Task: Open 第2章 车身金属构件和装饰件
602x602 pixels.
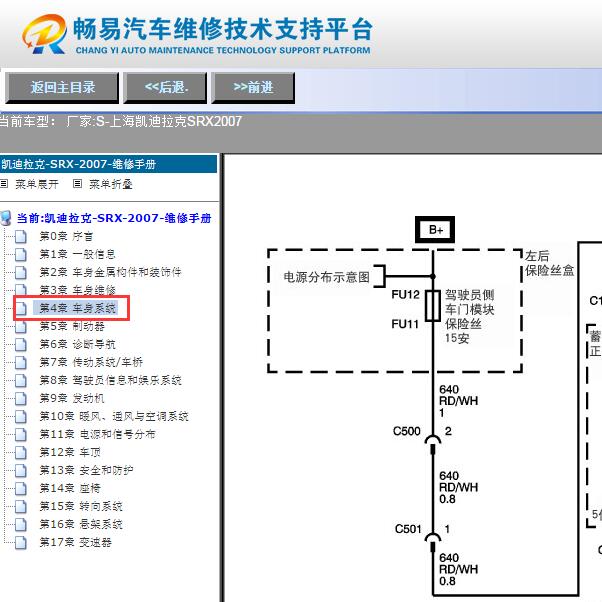Action: (x=110, y=272)
